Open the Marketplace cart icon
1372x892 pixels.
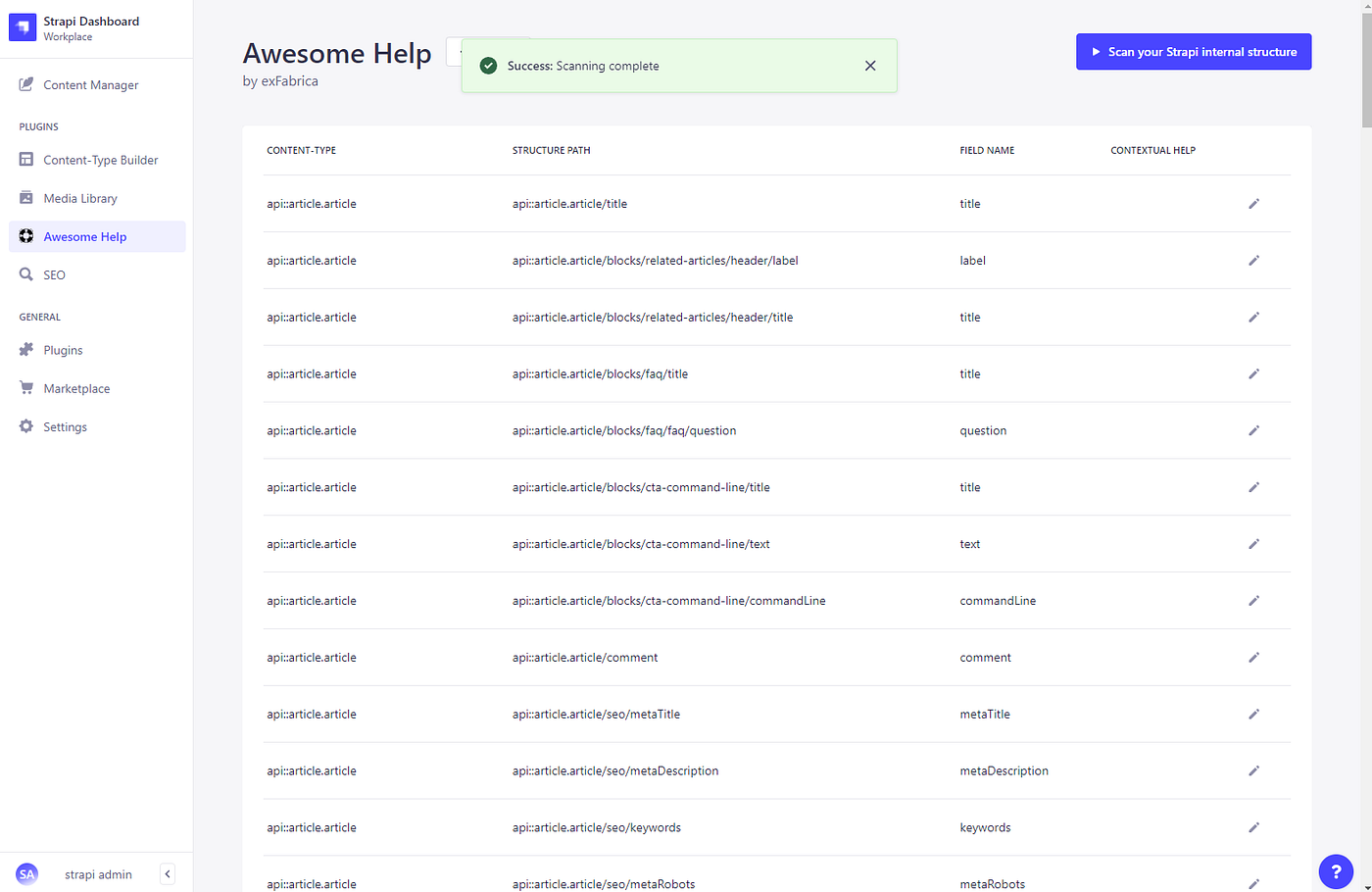75,387
